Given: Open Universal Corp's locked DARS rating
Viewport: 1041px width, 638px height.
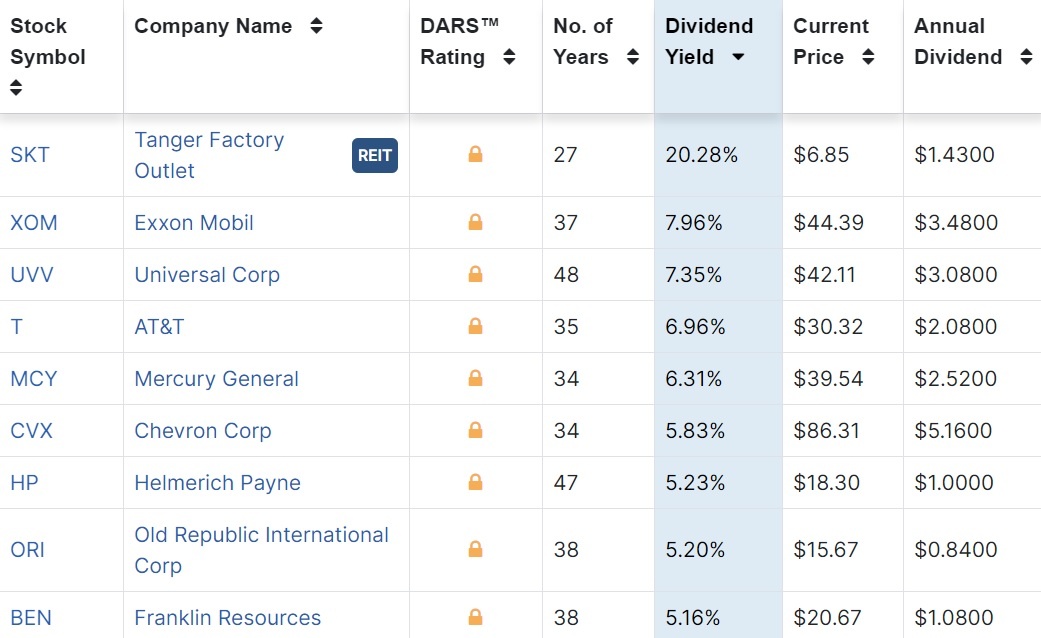Looking at the screenshot, I should (476, 275).
